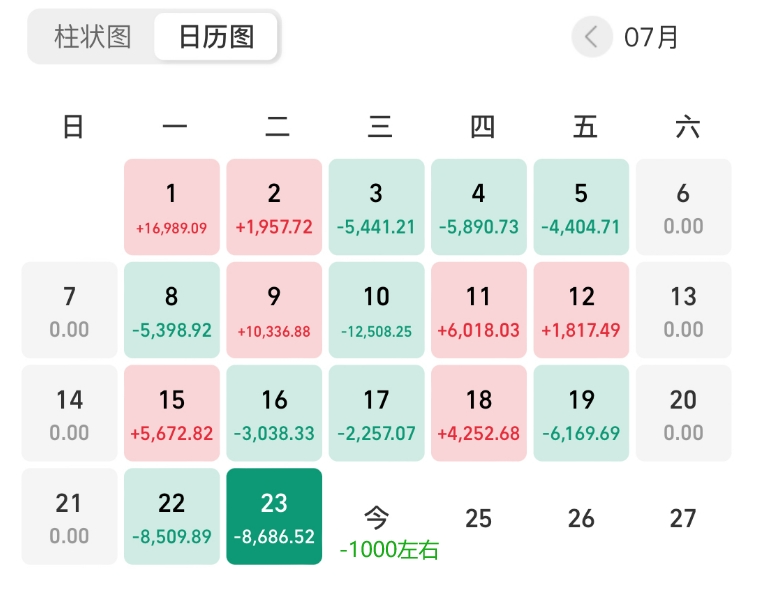Open day 3 cell showing -5,441.21
Viewport: 758px width, 595px height.
pyautogui.click(x=377, y=207)
